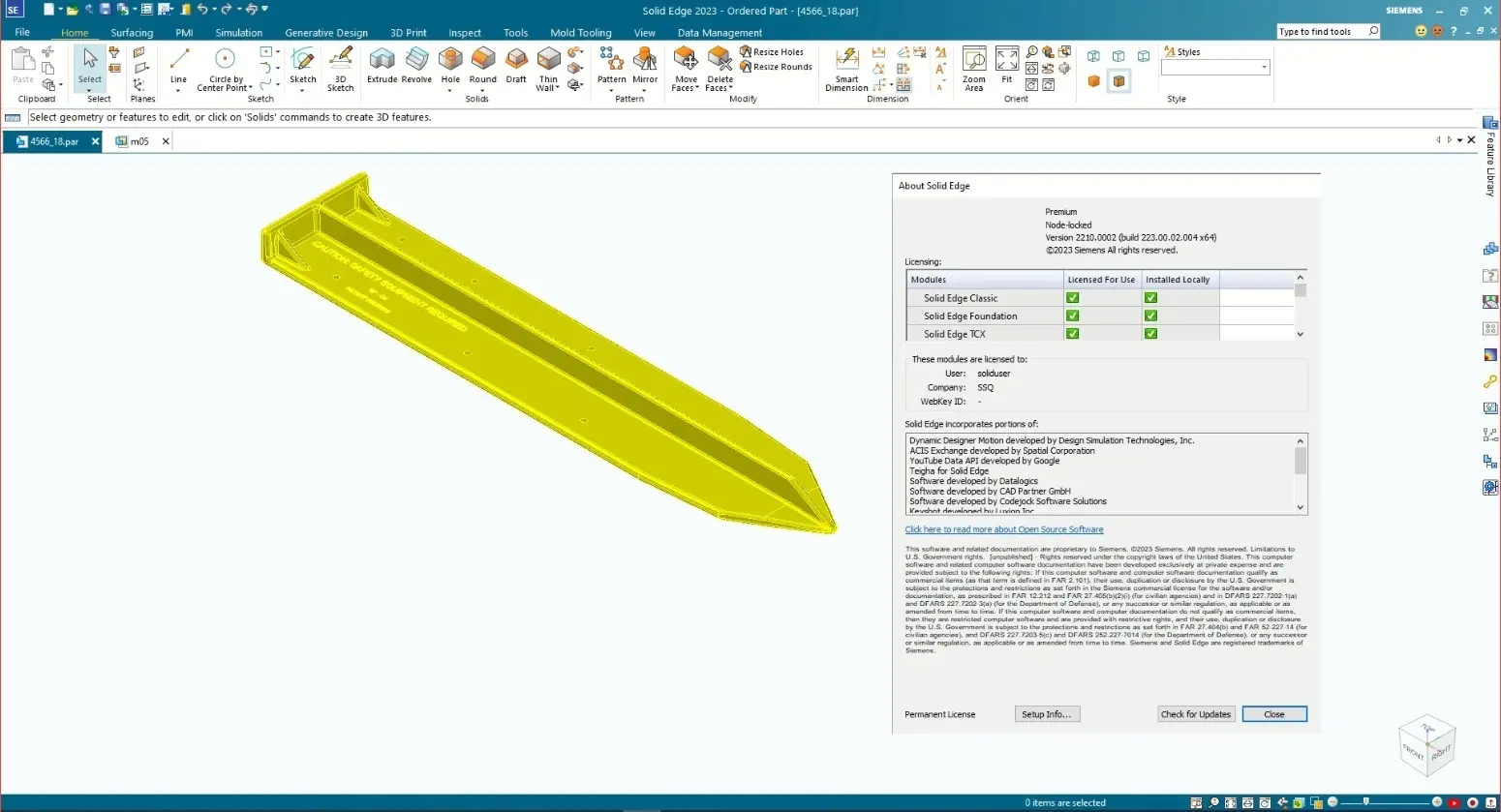Click the Record icon in status bar
The width and height of the screenshot is (1501, 812).
(1472, 803)
